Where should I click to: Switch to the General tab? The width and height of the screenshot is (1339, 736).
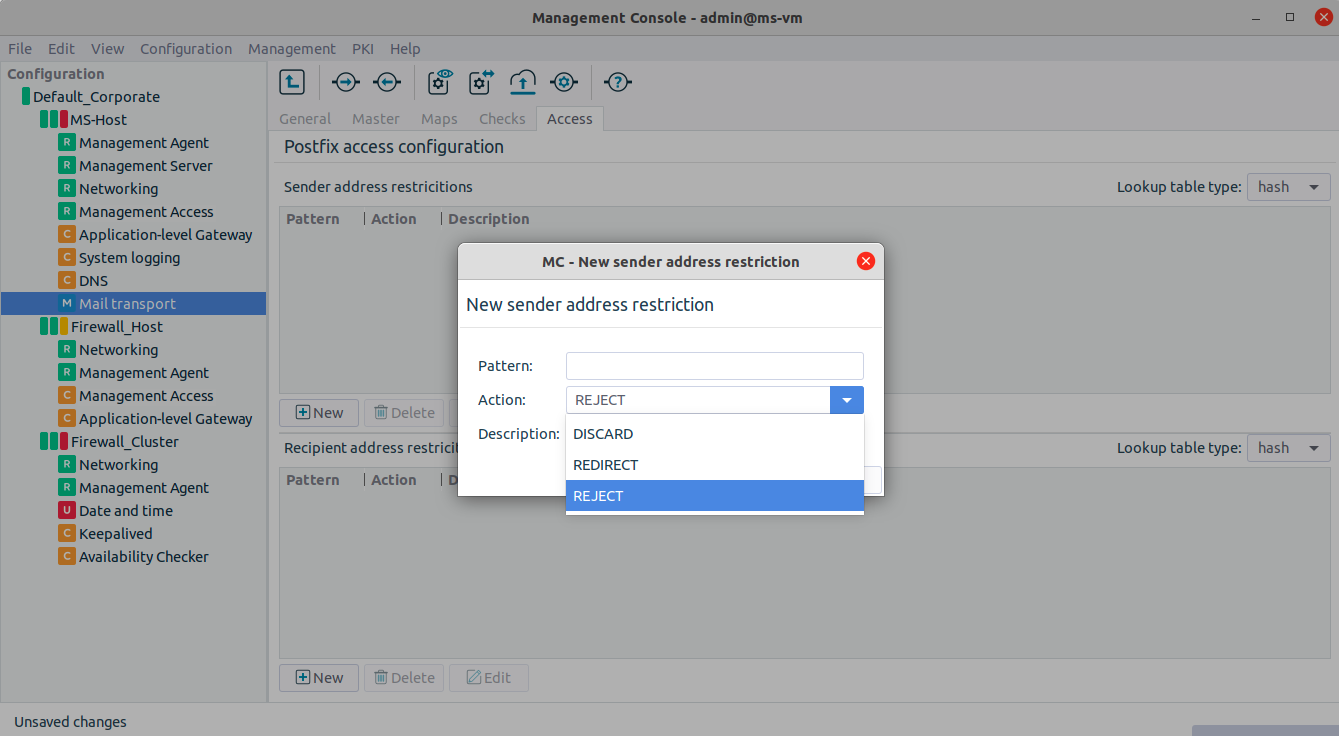tap(305, 119)
